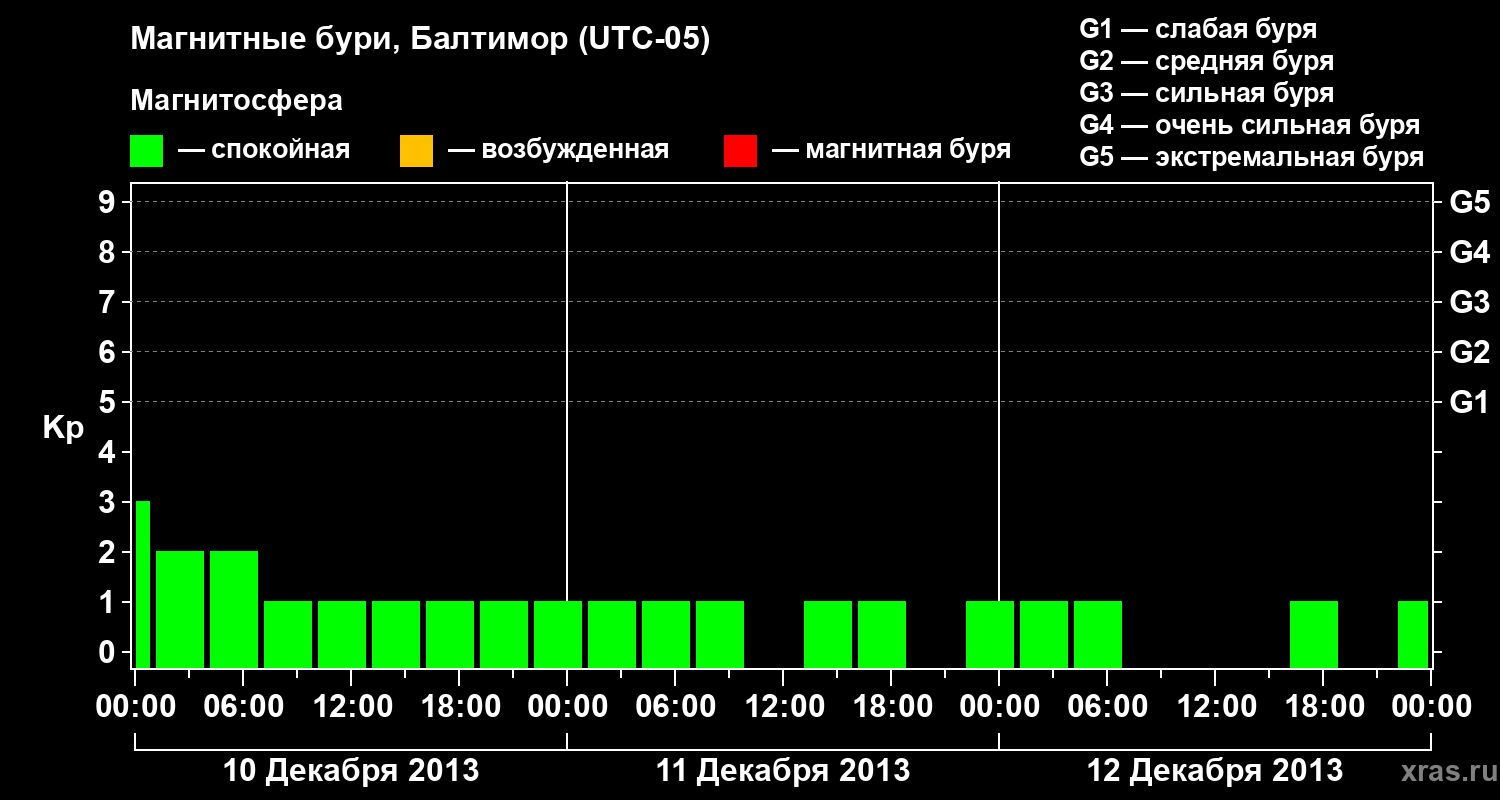The width and height of the screenshot is (1500, 800).
Task: Click the orange 'возбужденная' legend swatch
Action: (x=416, y=151)
